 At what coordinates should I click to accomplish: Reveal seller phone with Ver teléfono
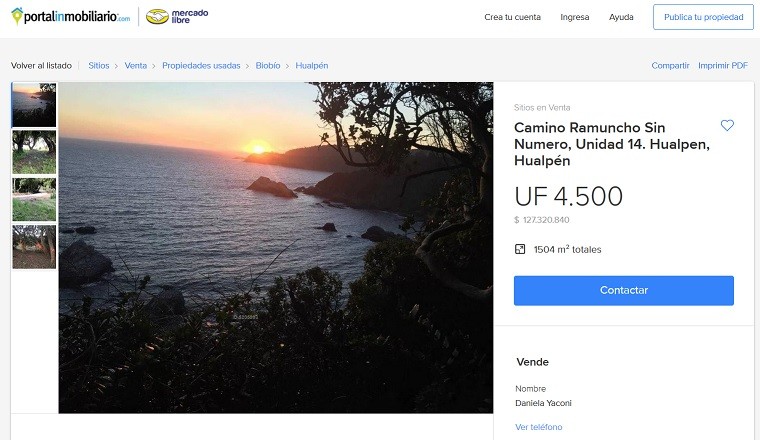point(538,427)
